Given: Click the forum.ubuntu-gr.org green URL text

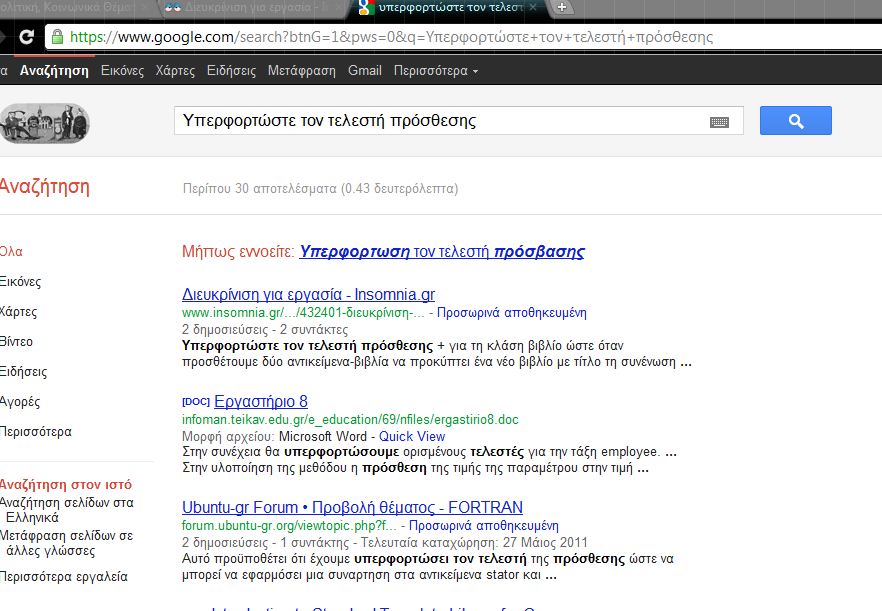Looking at the screenshot, I should click(x=289, y=525).
